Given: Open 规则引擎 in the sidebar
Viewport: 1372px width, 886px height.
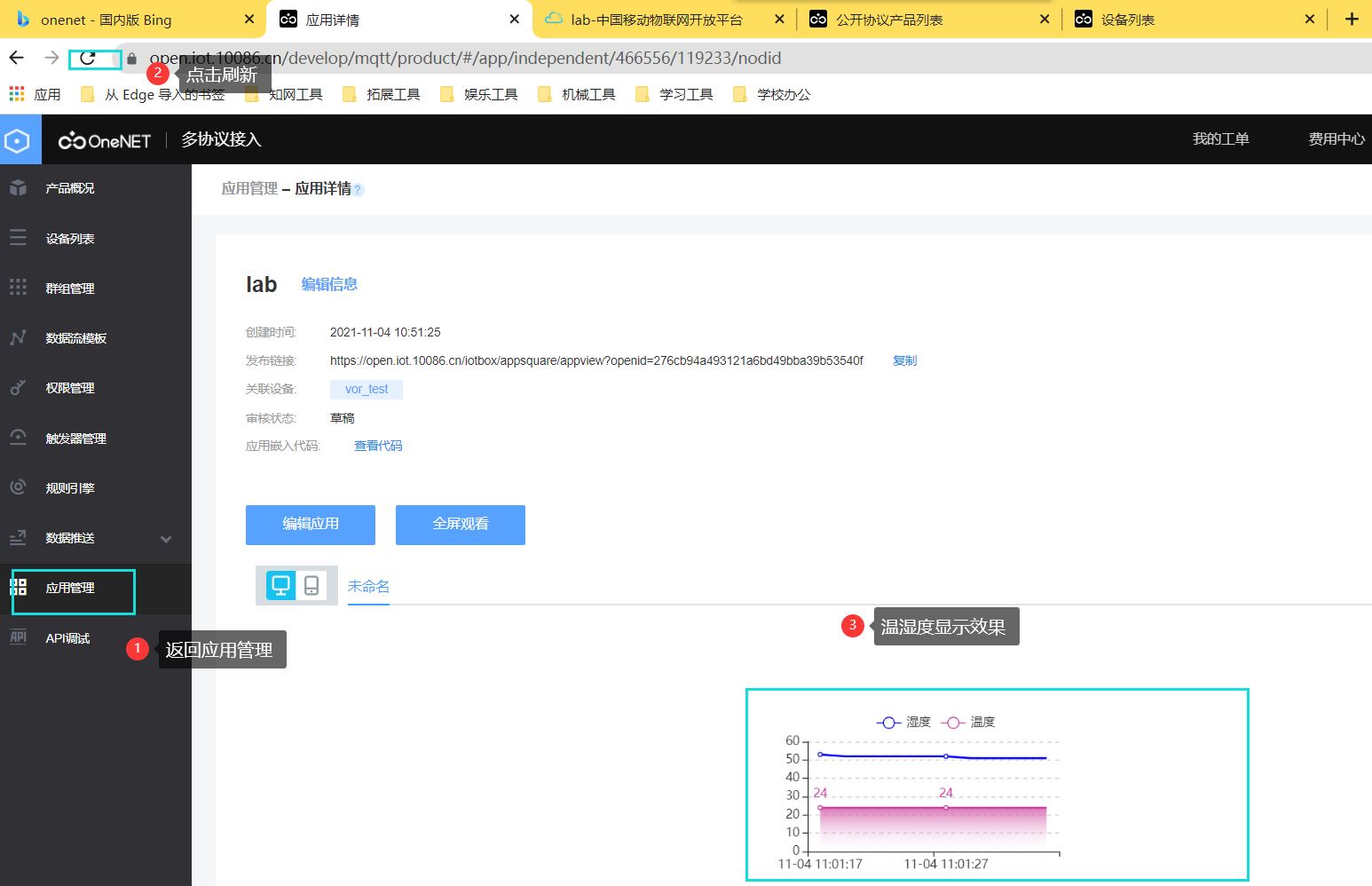Looking at the screenshot, I should 70,487.
